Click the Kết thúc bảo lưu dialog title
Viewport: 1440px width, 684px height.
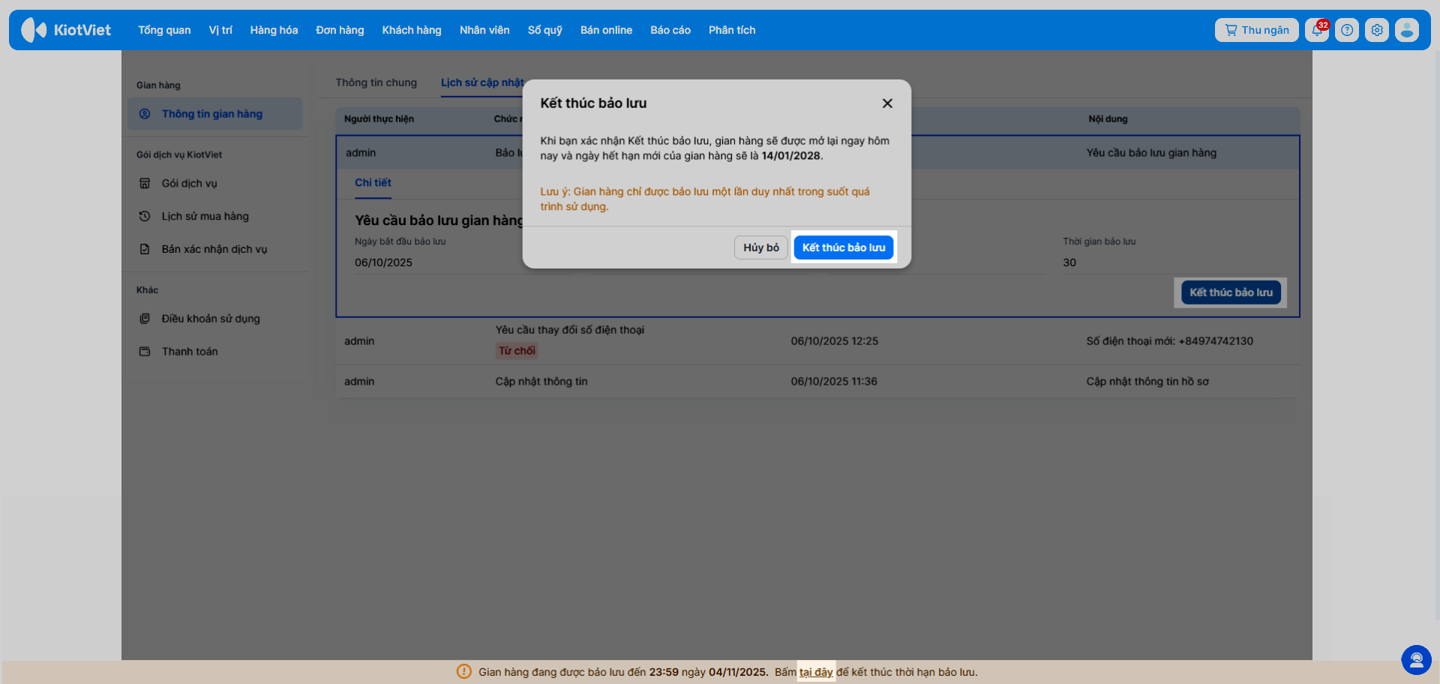[x=593, y=103]
